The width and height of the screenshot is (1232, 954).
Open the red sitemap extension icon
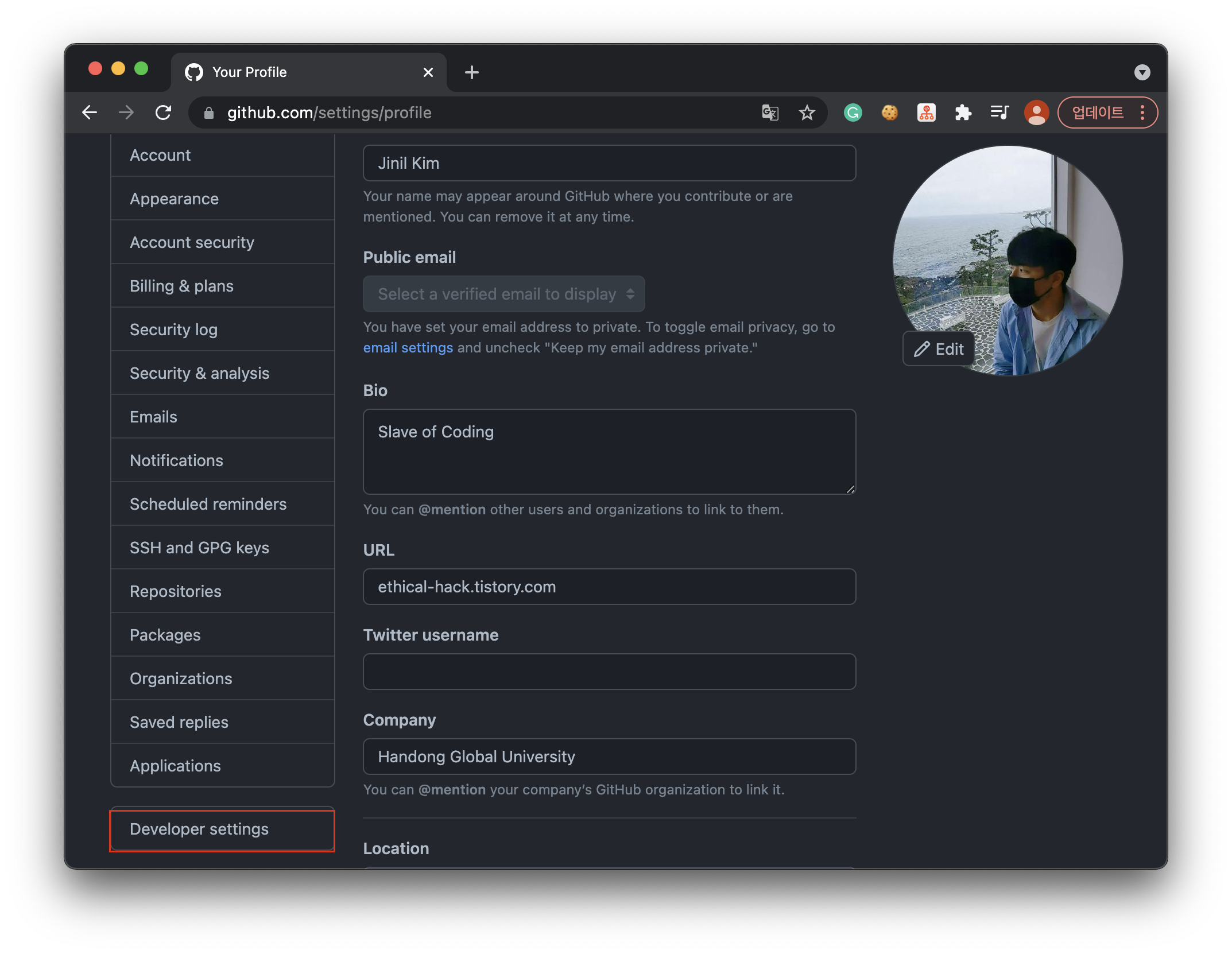[x=927, y=113]
